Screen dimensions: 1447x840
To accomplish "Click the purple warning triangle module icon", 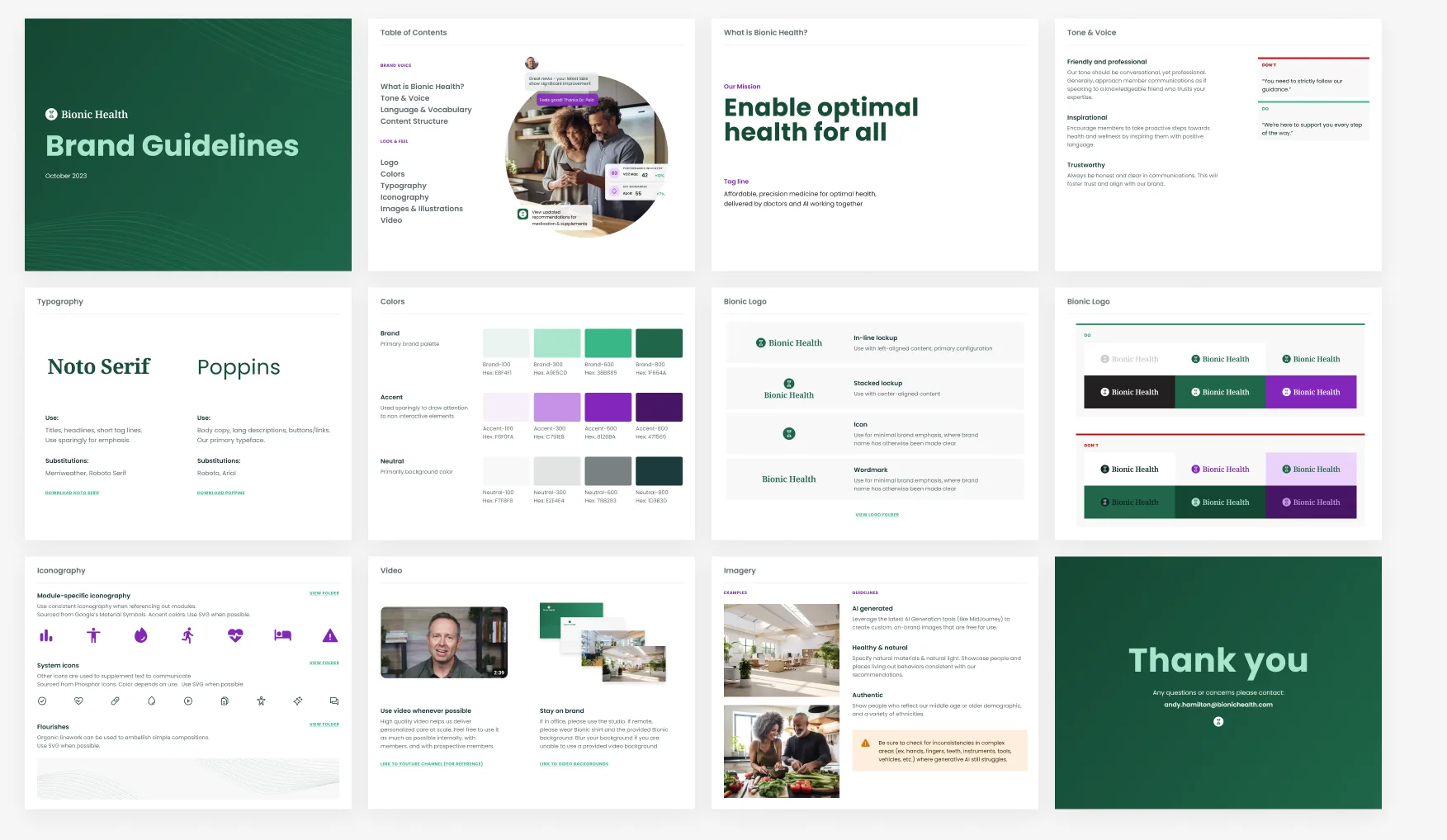I will click(330, 635).
